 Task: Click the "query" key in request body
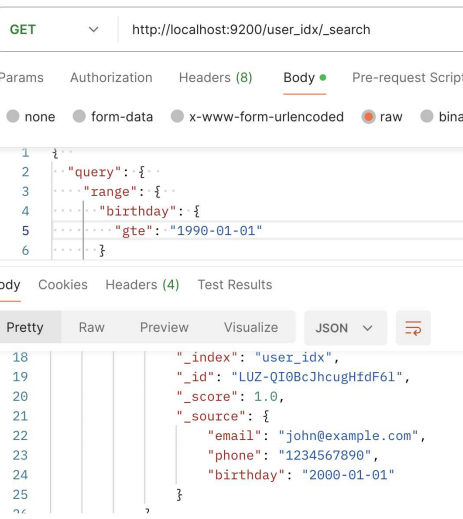pyautogui.click(x=94, y=172)
